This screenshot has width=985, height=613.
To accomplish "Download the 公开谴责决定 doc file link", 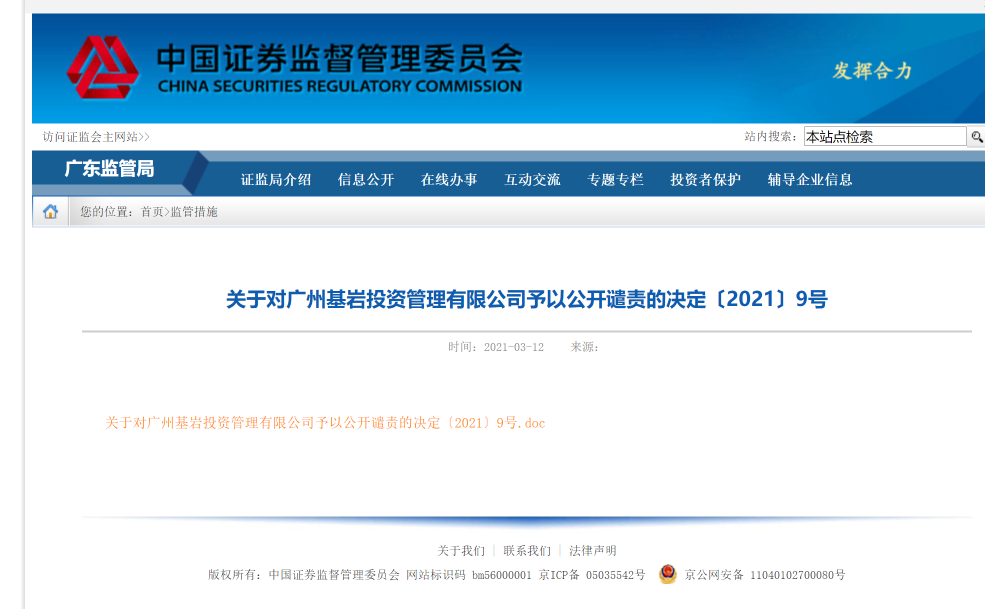I will 320,422.
